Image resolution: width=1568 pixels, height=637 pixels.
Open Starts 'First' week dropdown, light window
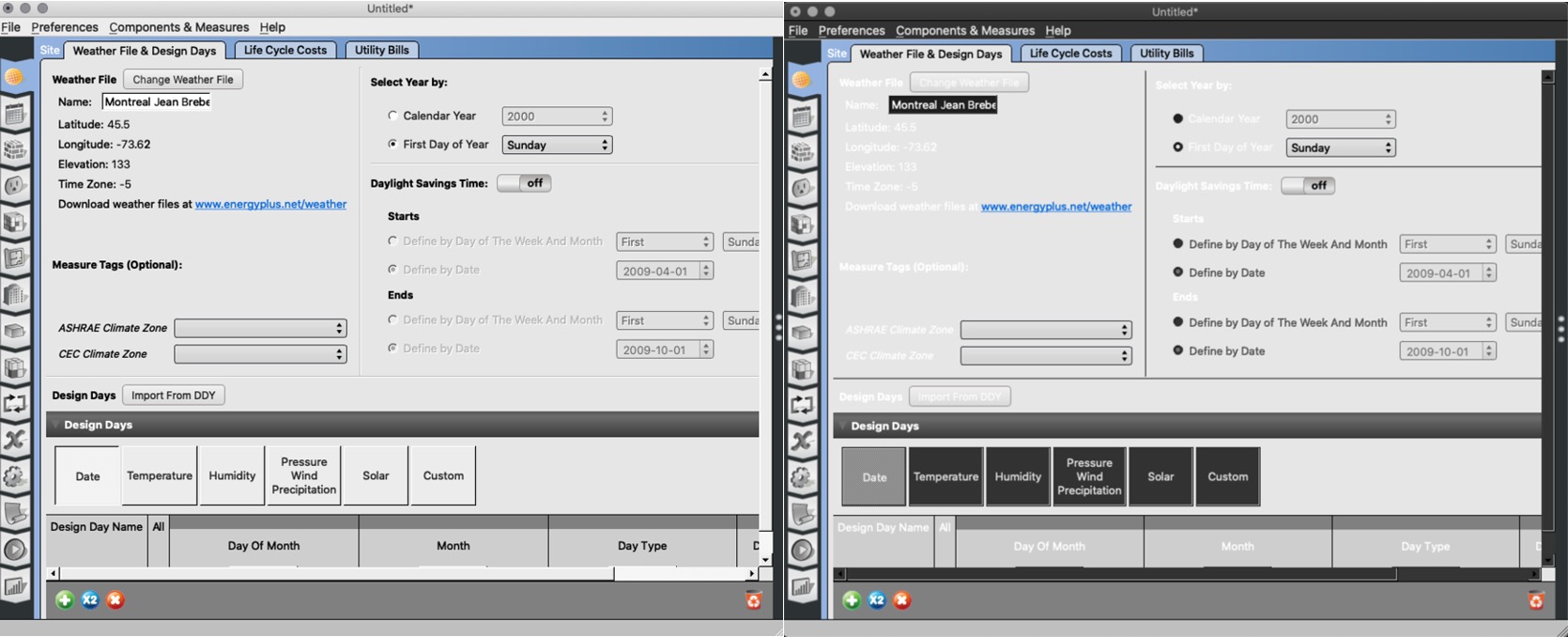coord(665,241)
